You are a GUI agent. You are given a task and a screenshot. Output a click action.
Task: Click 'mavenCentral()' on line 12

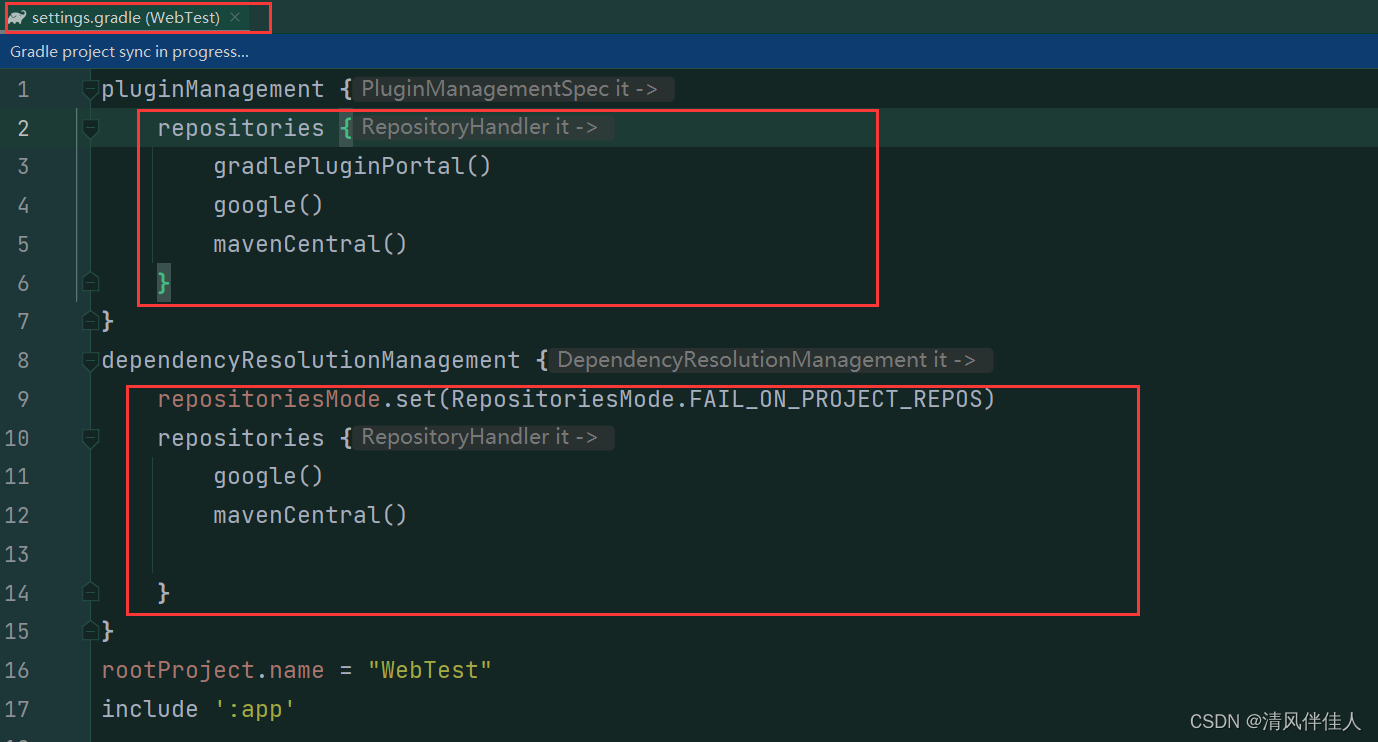[310, 515]
